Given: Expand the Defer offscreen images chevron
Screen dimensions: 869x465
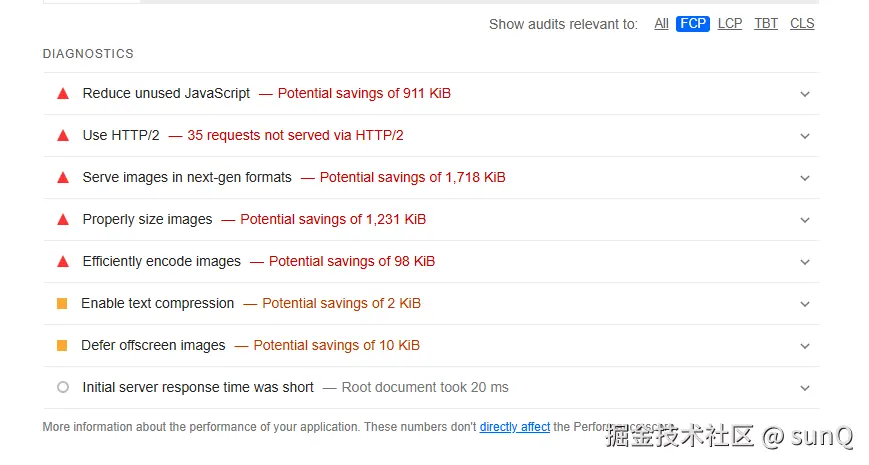Looking at the screenshot, I should (805, 346).
